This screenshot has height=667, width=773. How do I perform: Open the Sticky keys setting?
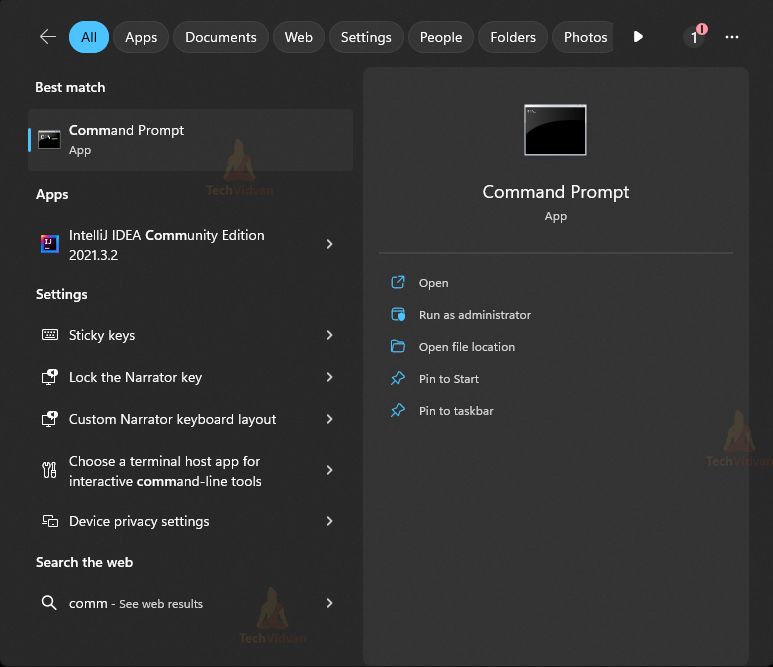[x=190, y=335]
